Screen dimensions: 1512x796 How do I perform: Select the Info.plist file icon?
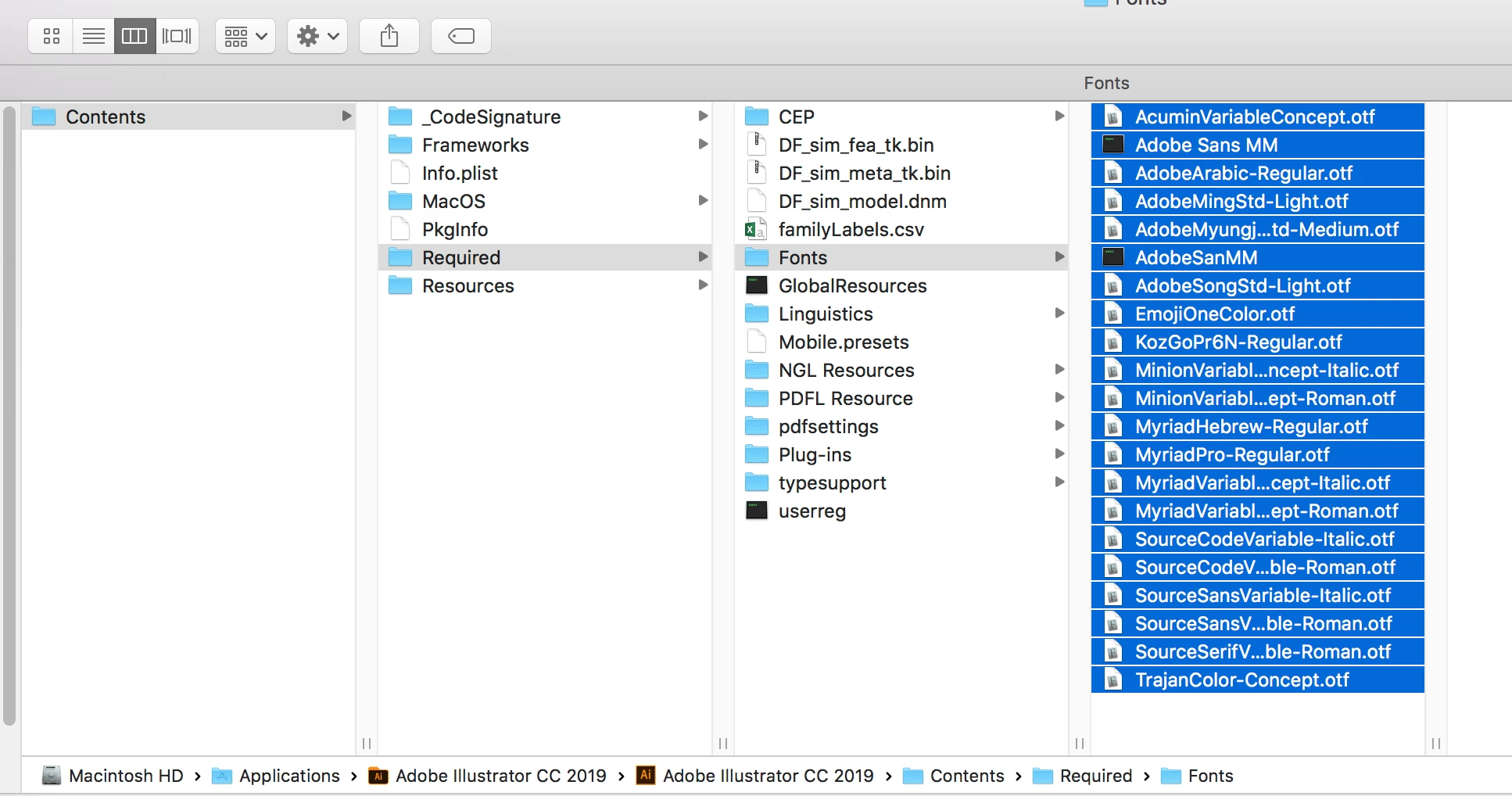(x=400, y=173)
